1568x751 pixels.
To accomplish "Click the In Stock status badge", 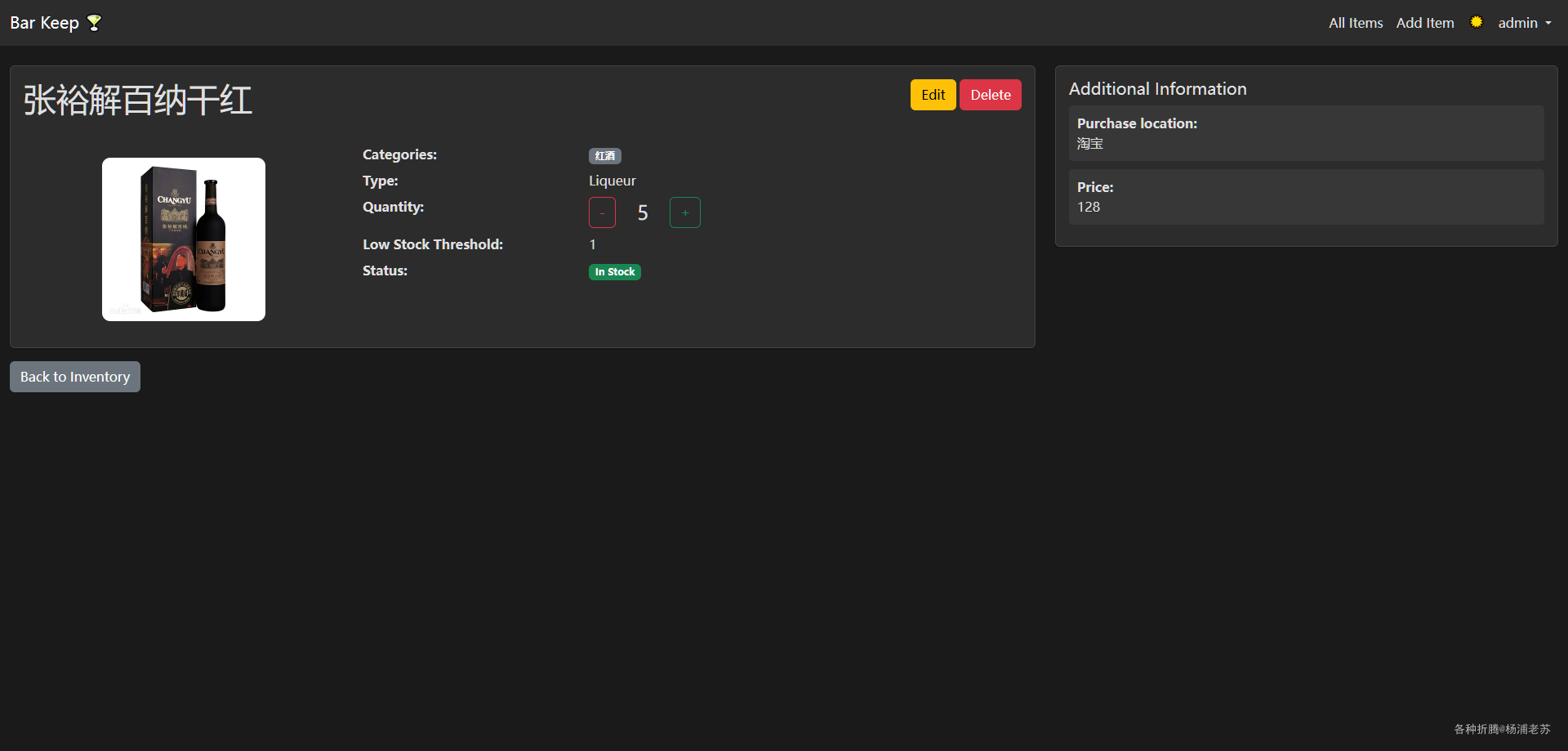I will [x=615, y=272].
